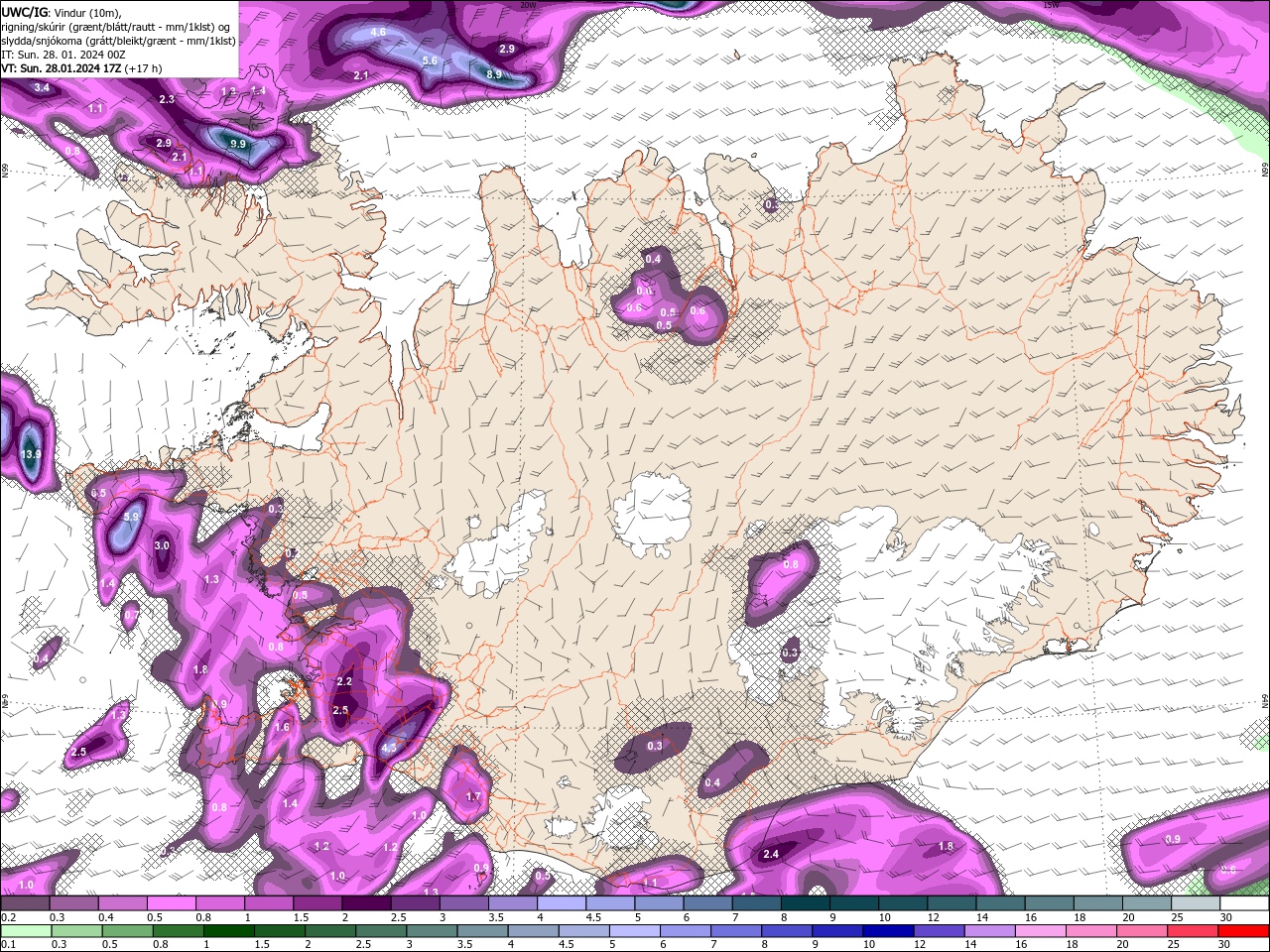Screen dimensions: 1270x952
Task: Click the 2.3 value label
Action: [x=167, y=99]
